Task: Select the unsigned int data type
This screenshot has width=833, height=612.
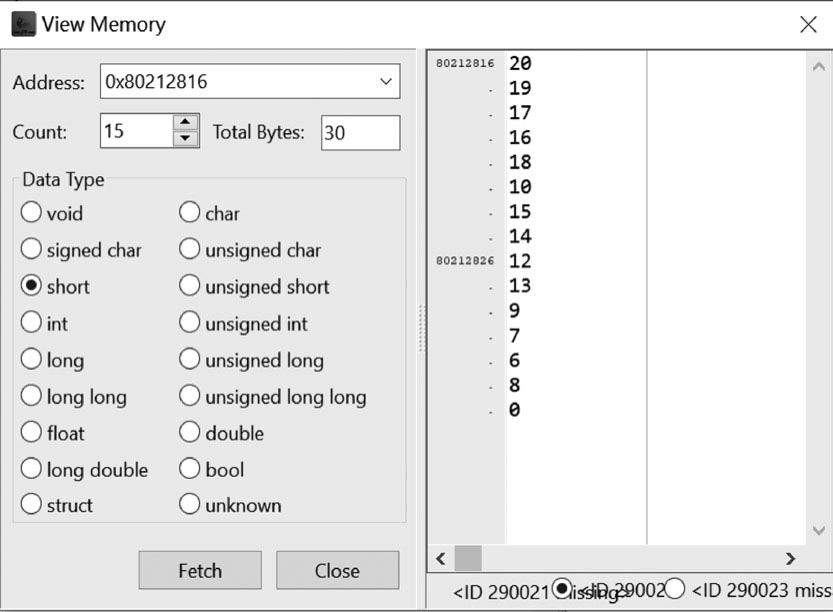Action: (x=189, y=322)
